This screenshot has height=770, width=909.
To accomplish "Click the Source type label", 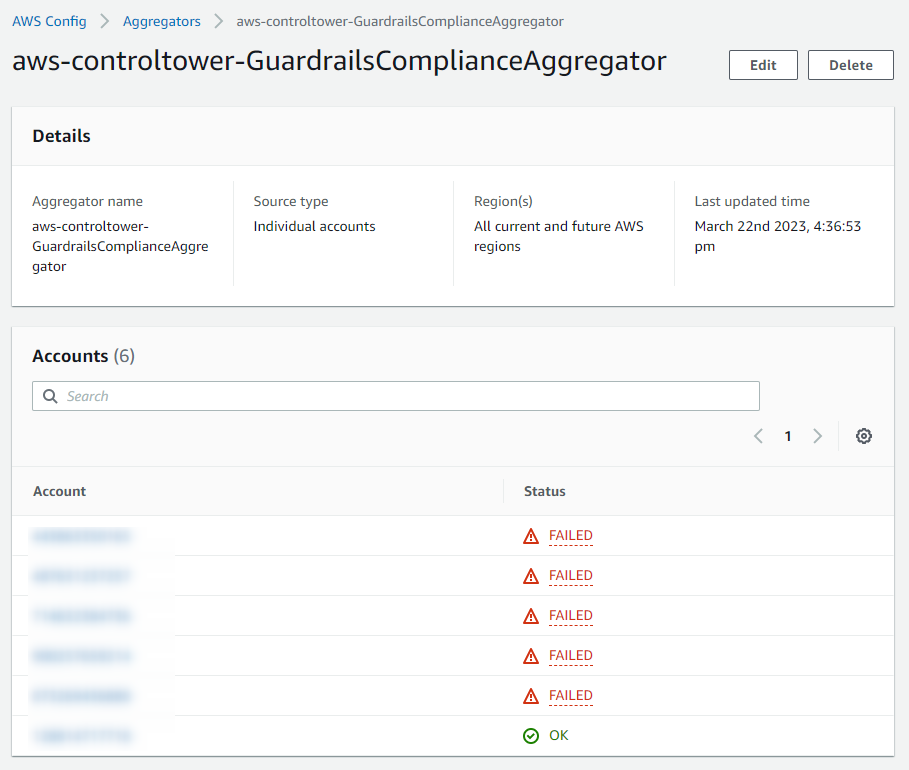I will tap(290, 201).
